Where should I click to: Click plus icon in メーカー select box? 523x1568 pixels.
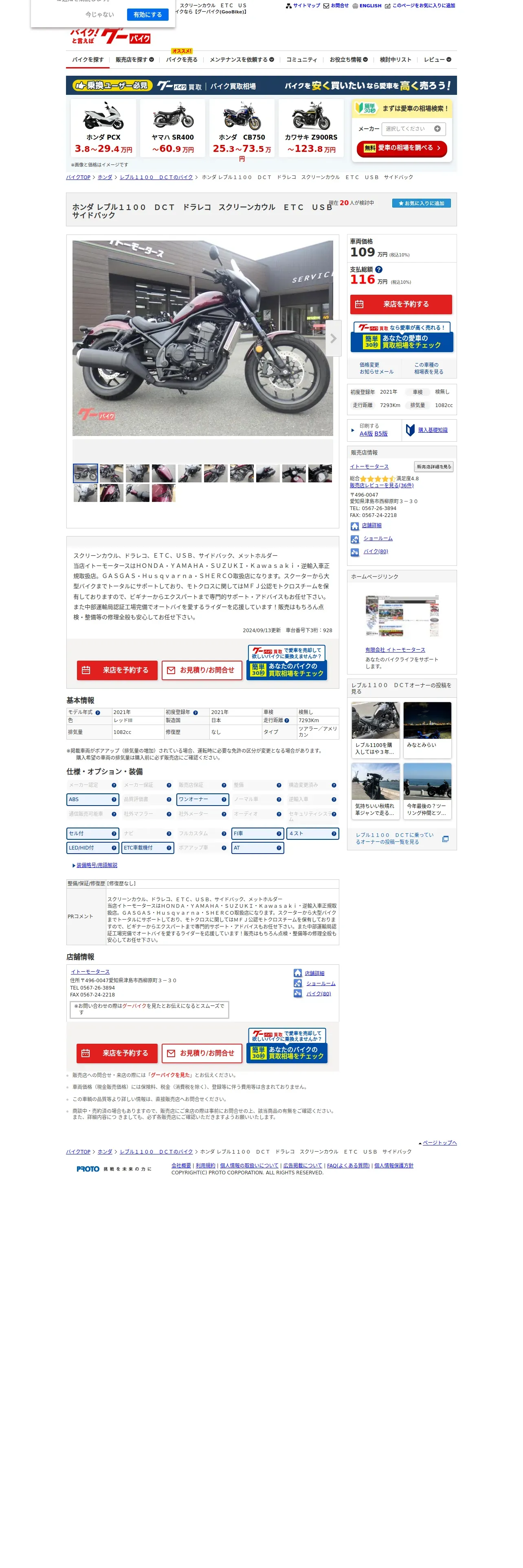click(x=437, y=129)
